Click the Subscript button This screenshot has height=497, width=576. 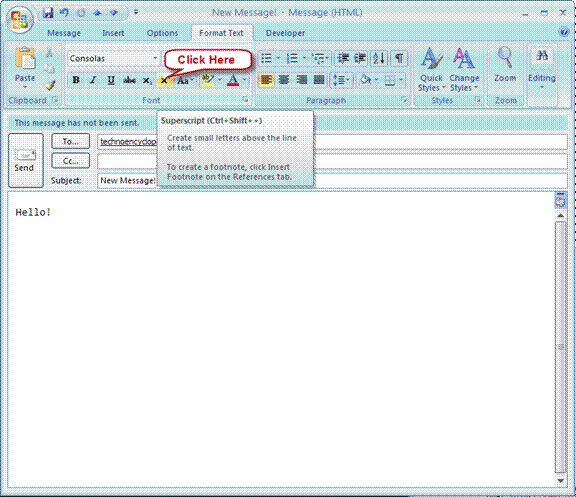pos(147,80)
